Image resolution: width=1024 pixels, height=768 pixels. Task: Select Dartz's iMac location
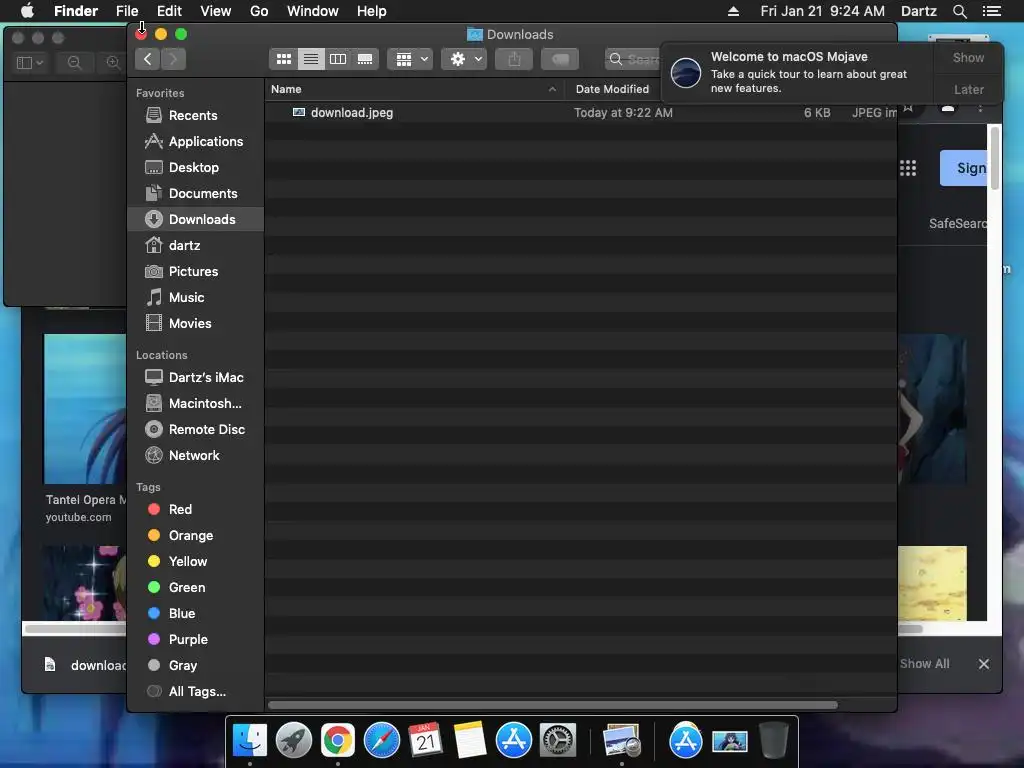click(194, 377)
